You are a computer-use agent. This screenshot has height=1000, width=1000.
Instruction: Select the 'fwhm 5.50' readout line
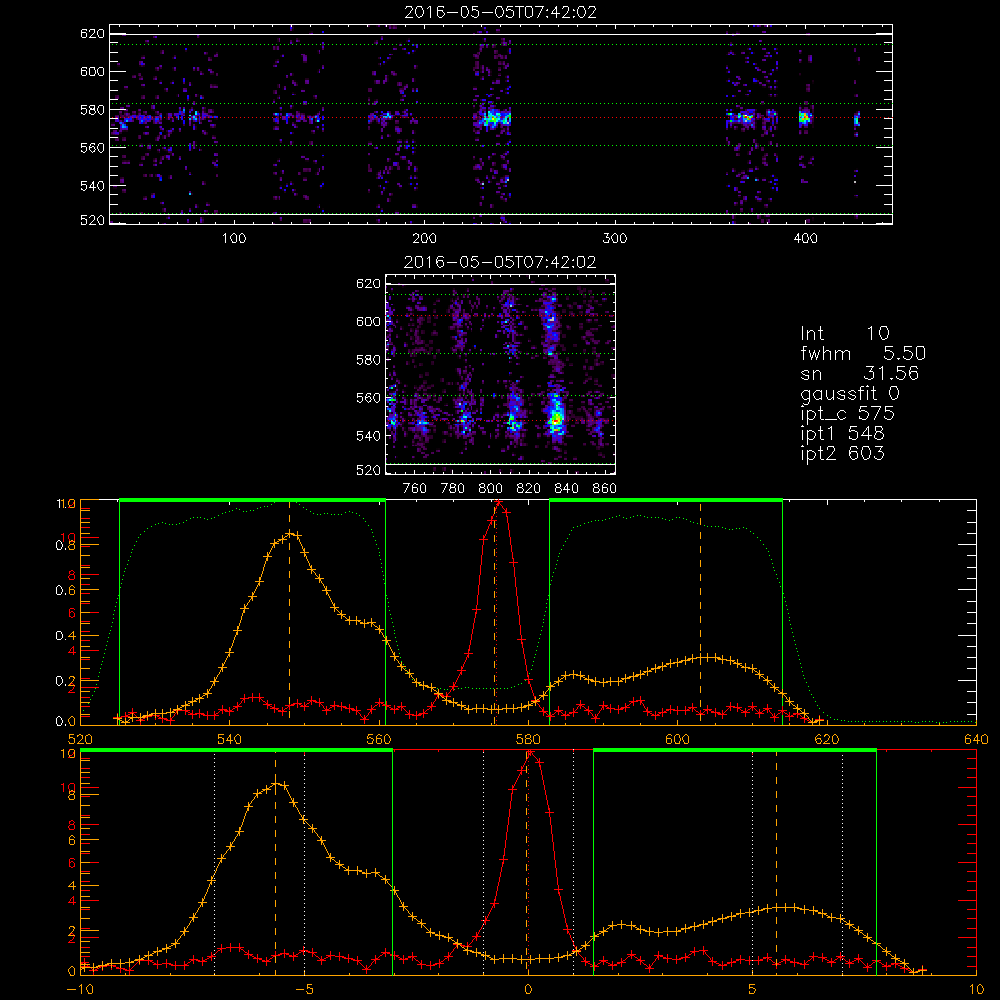pyautogui.click(x=863, y=353)
